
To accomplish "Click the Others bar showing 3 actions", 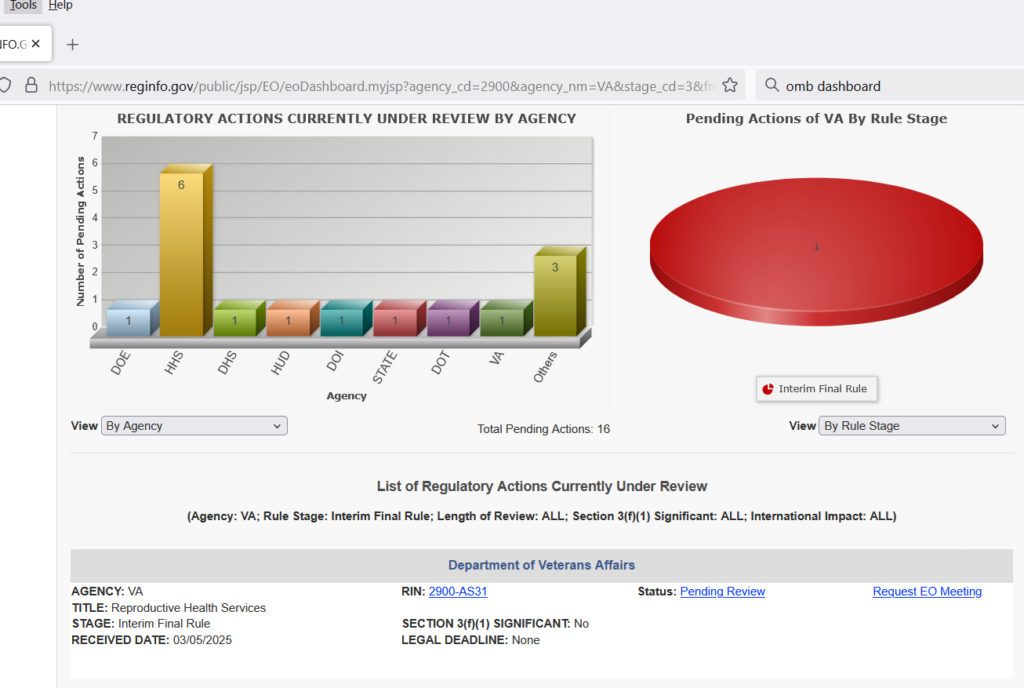I will coord(560,292).
